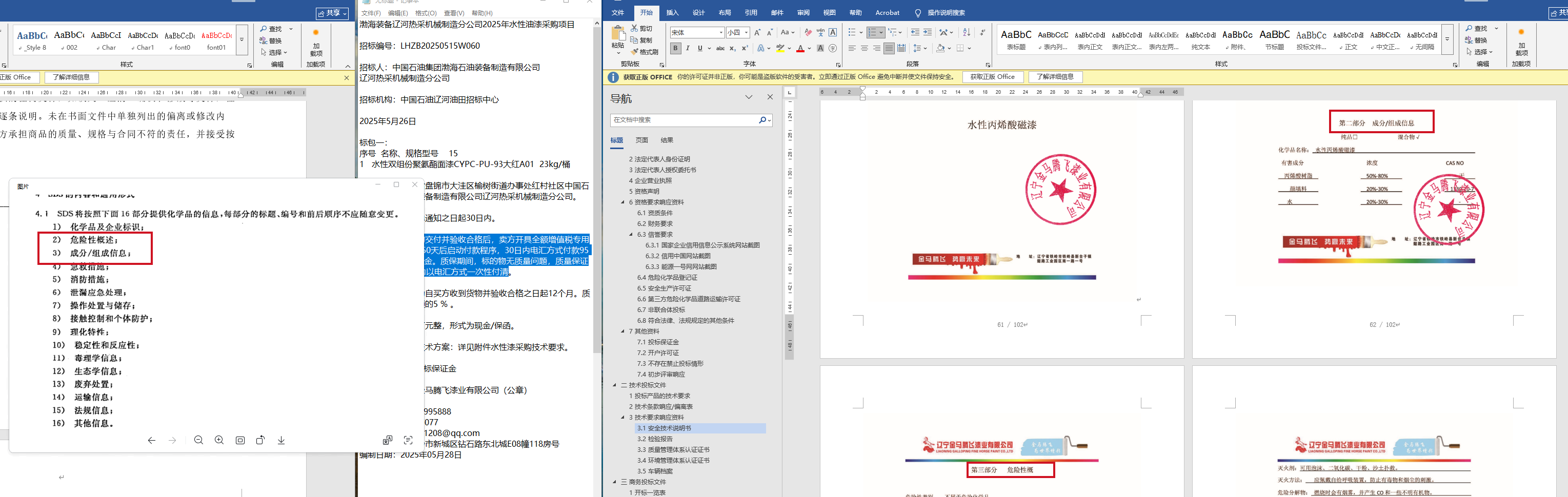
Task: Toggle Align Left paragraph alignment
Action: [852, 48]
